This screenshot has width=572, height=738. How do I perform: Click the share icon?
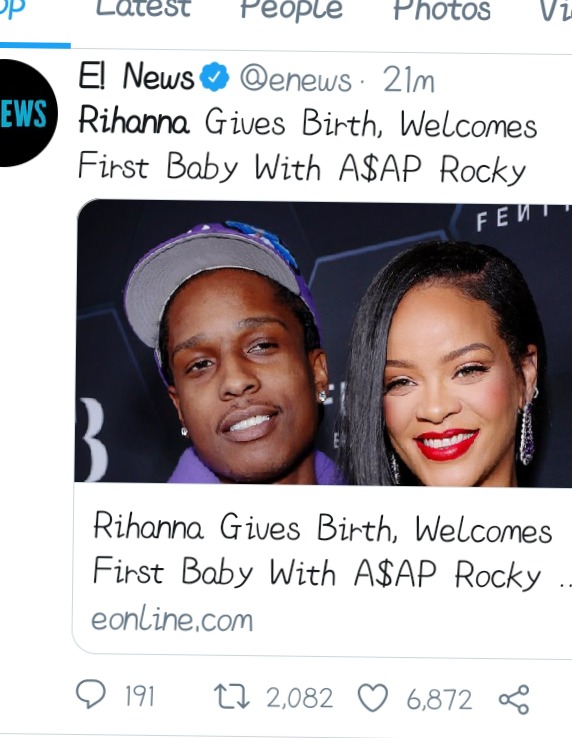click(514, 699)
